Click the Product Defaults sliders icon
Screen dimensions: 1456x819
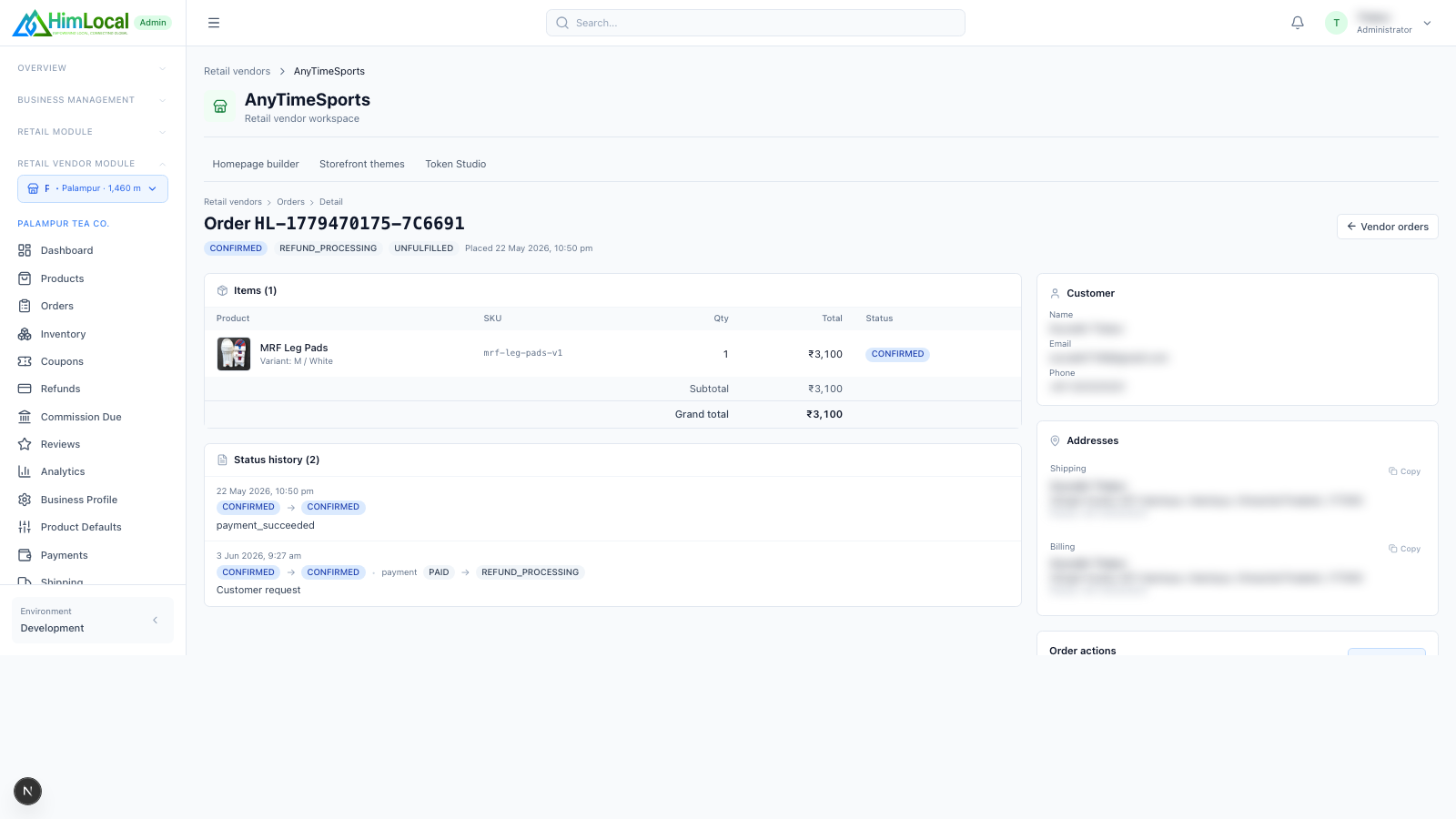pyautogui.click(x=25, y=527)
